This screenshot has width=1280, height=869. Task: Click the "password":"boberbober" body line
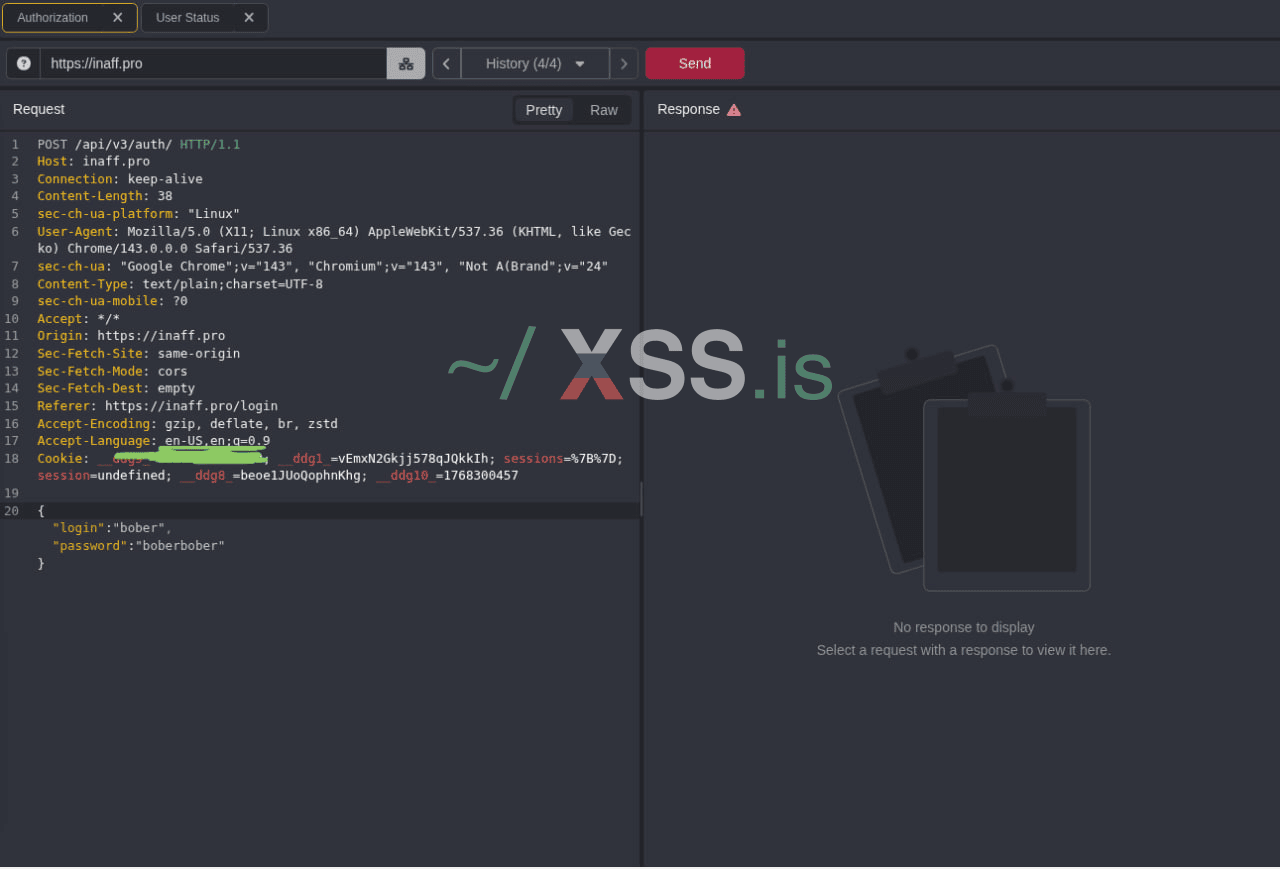(139, 546)
